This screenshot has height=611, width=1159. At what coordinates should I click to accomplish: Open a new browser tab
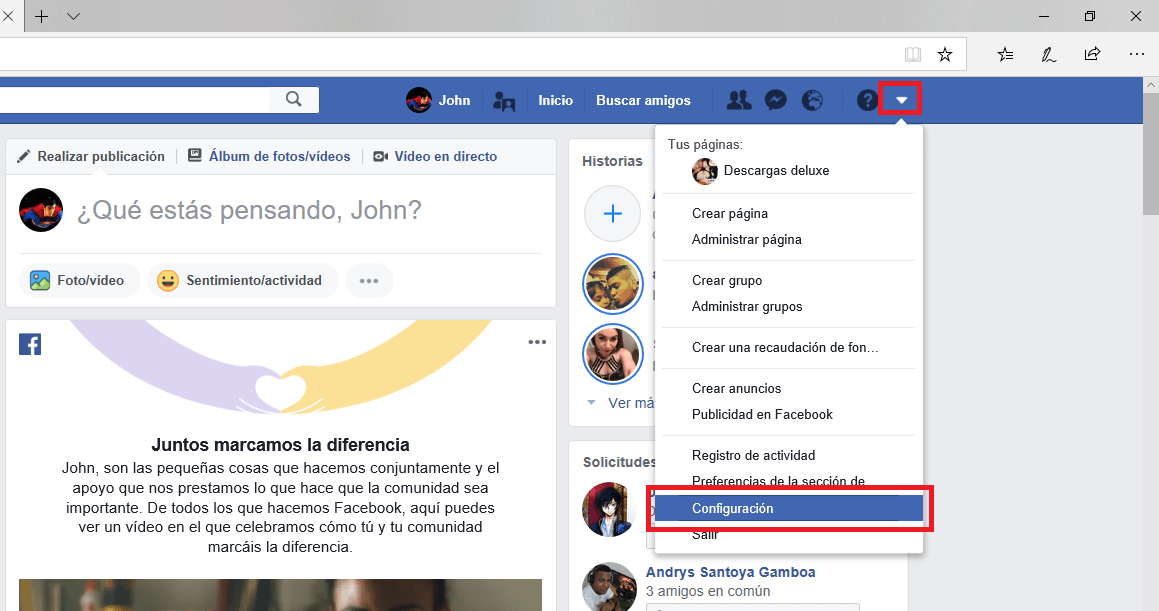(x=42, y=16)
